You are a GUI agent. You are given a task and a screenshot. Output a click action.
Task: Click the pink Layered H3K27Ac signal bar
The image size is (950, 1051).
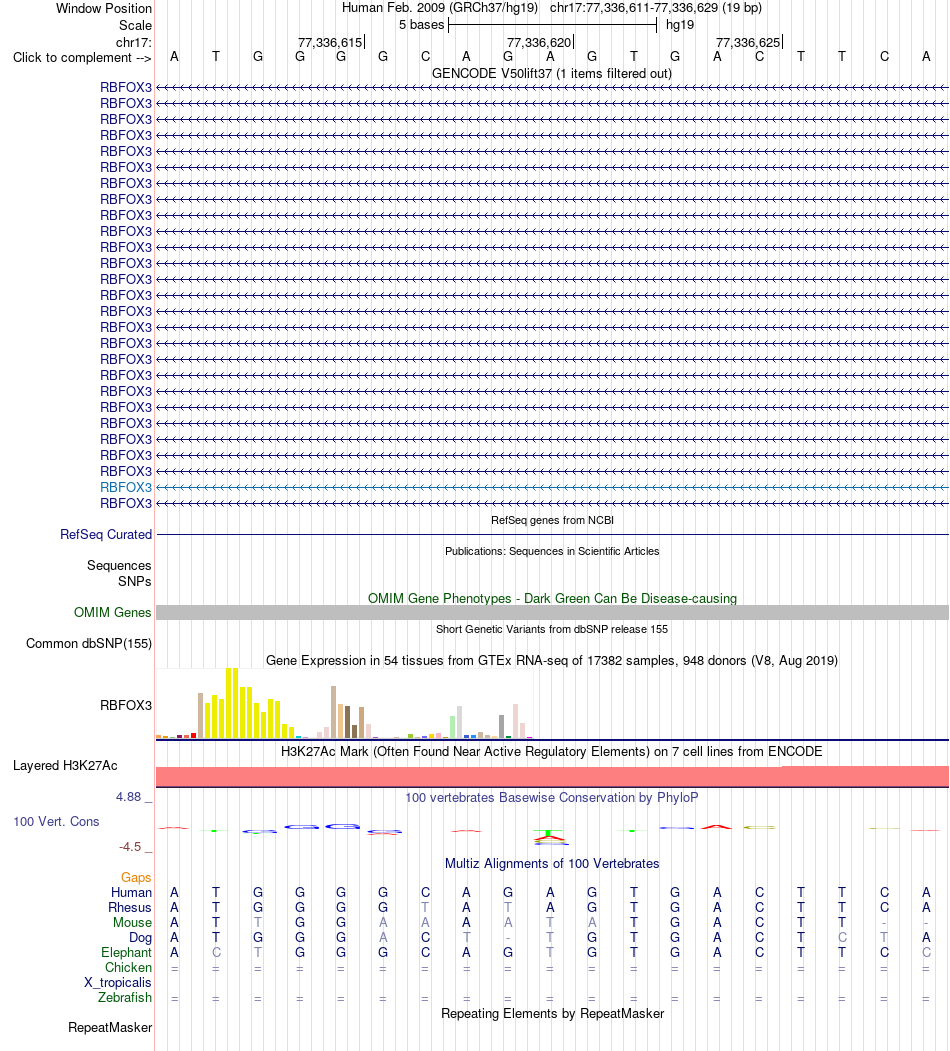pyautogui.click(x=552, y=776)
